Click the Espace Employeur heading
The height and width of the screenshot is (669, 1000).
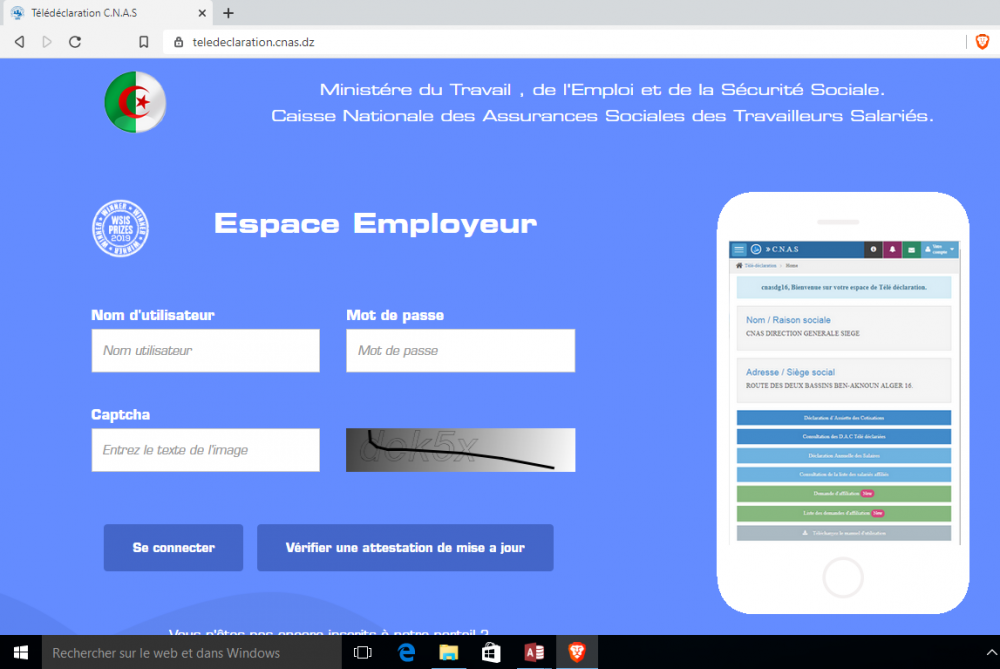coord(376,224)
